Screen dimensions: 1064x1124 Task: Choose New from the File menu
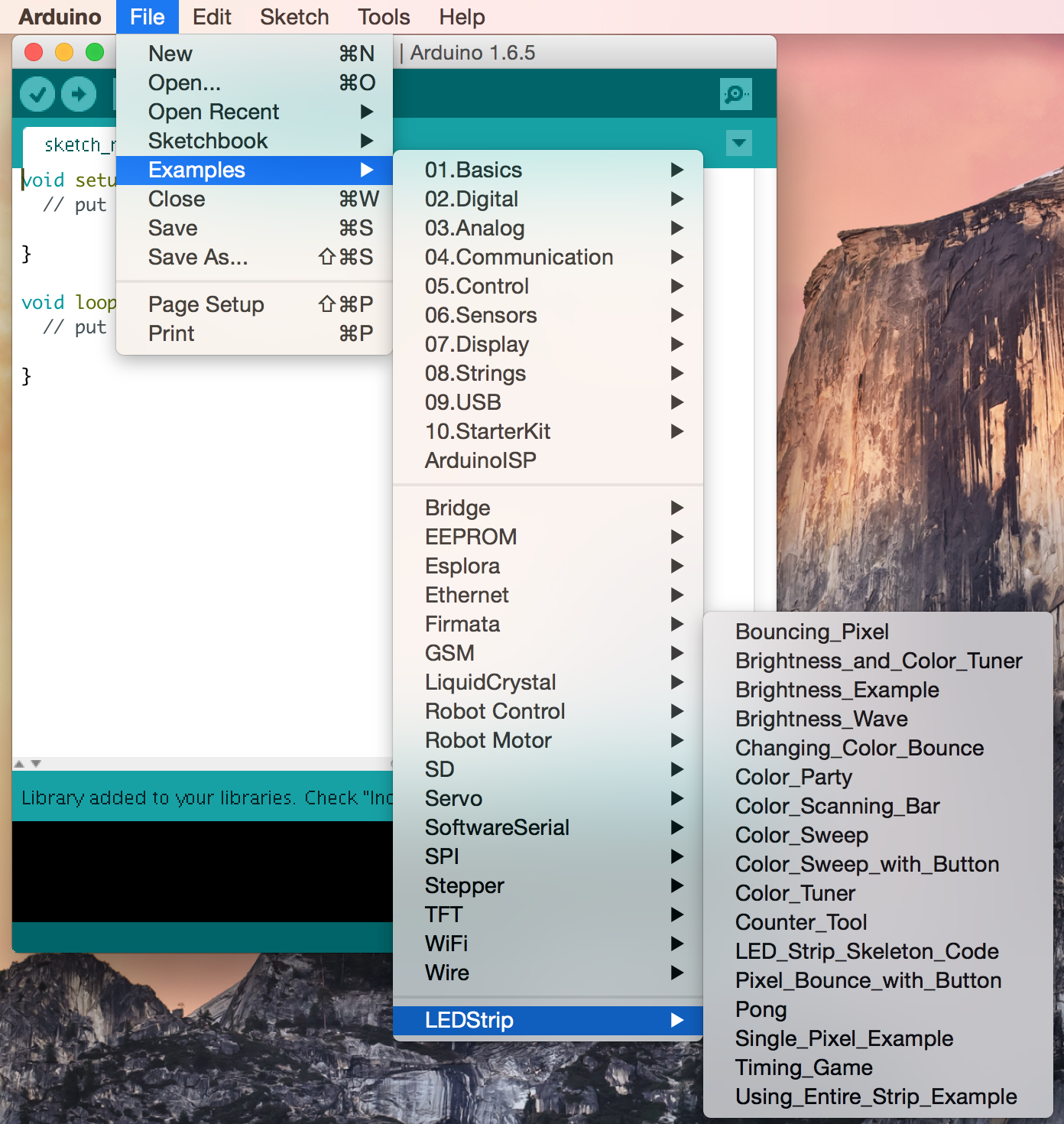pos(255,54)
